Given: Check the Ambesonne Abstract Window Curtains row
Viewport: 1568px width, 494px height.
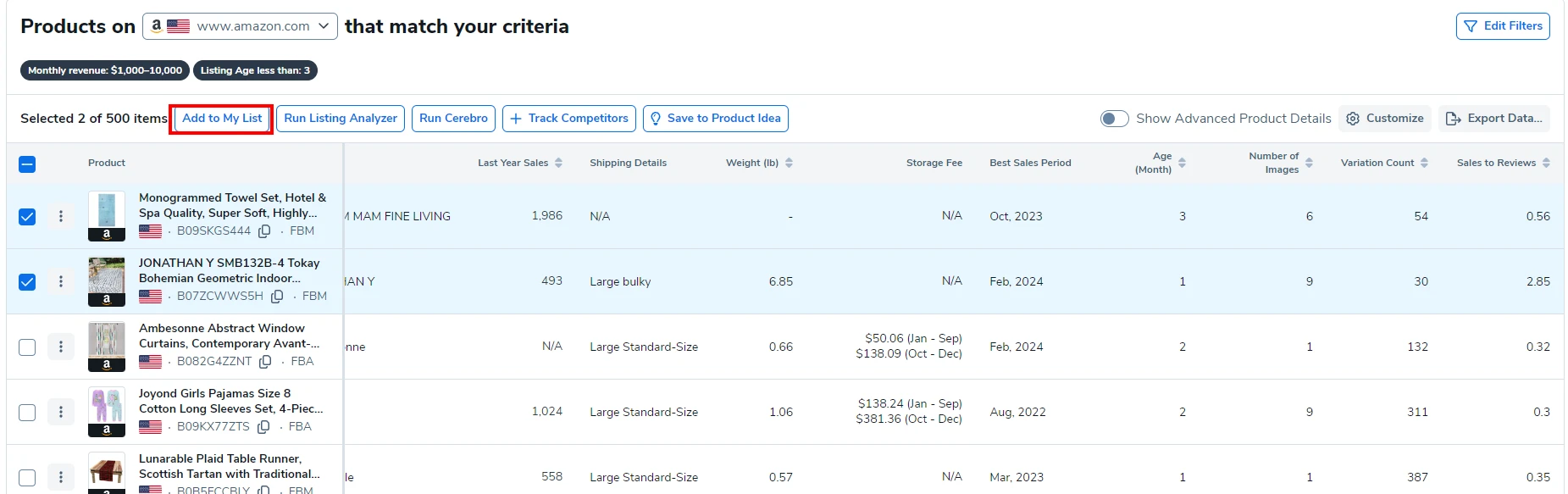Looking at the screenshot, I should [x=27, y=347].
